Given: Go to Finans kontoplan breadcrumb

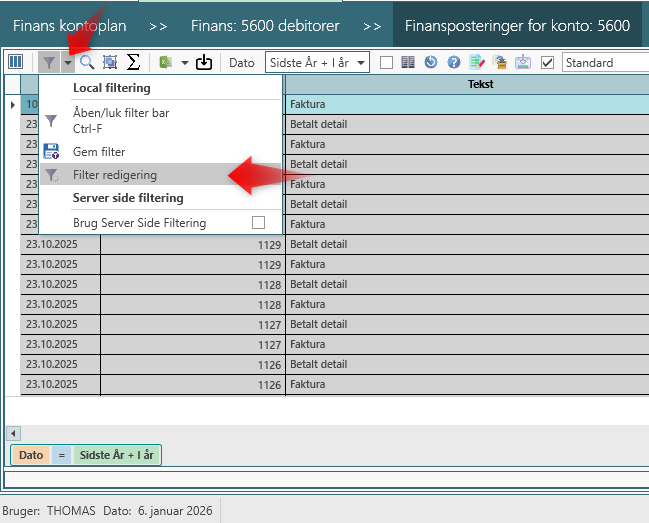Looking at the screenshot, I should 67,25.
